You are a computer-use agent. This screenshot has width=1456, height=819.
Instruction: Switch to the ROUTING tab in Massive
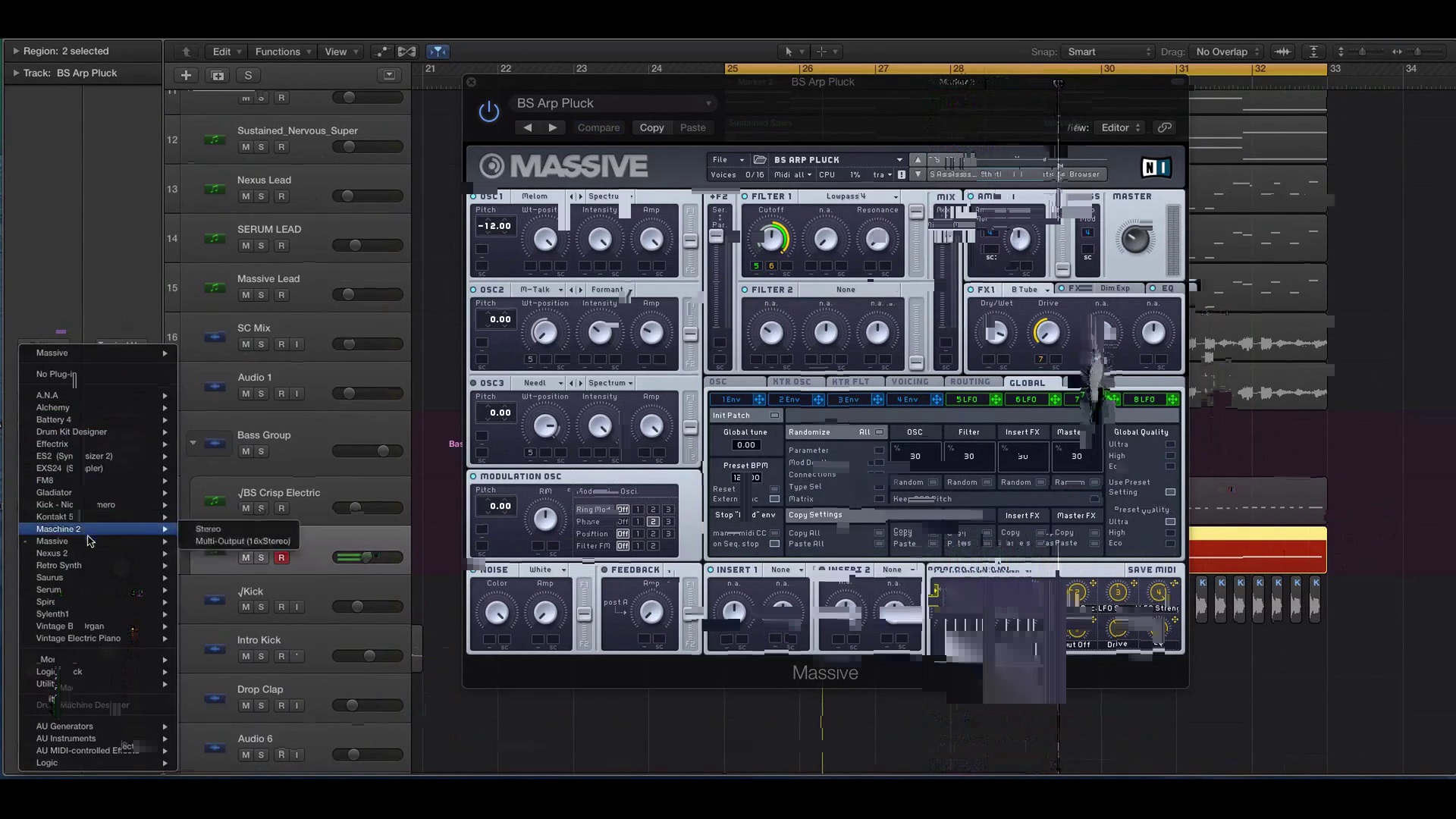click(970, 382)
